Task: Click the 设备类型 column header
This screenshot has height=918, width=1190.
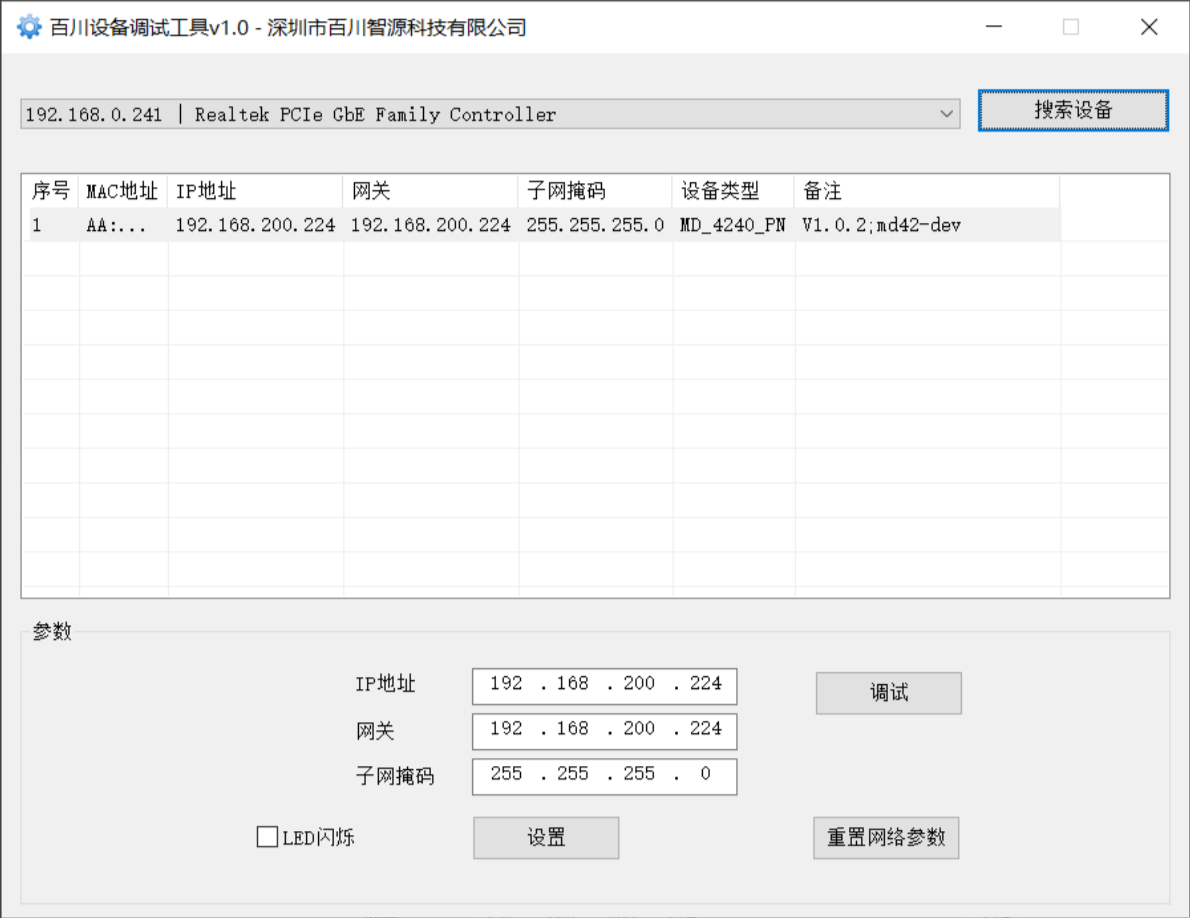Action: 730,190
